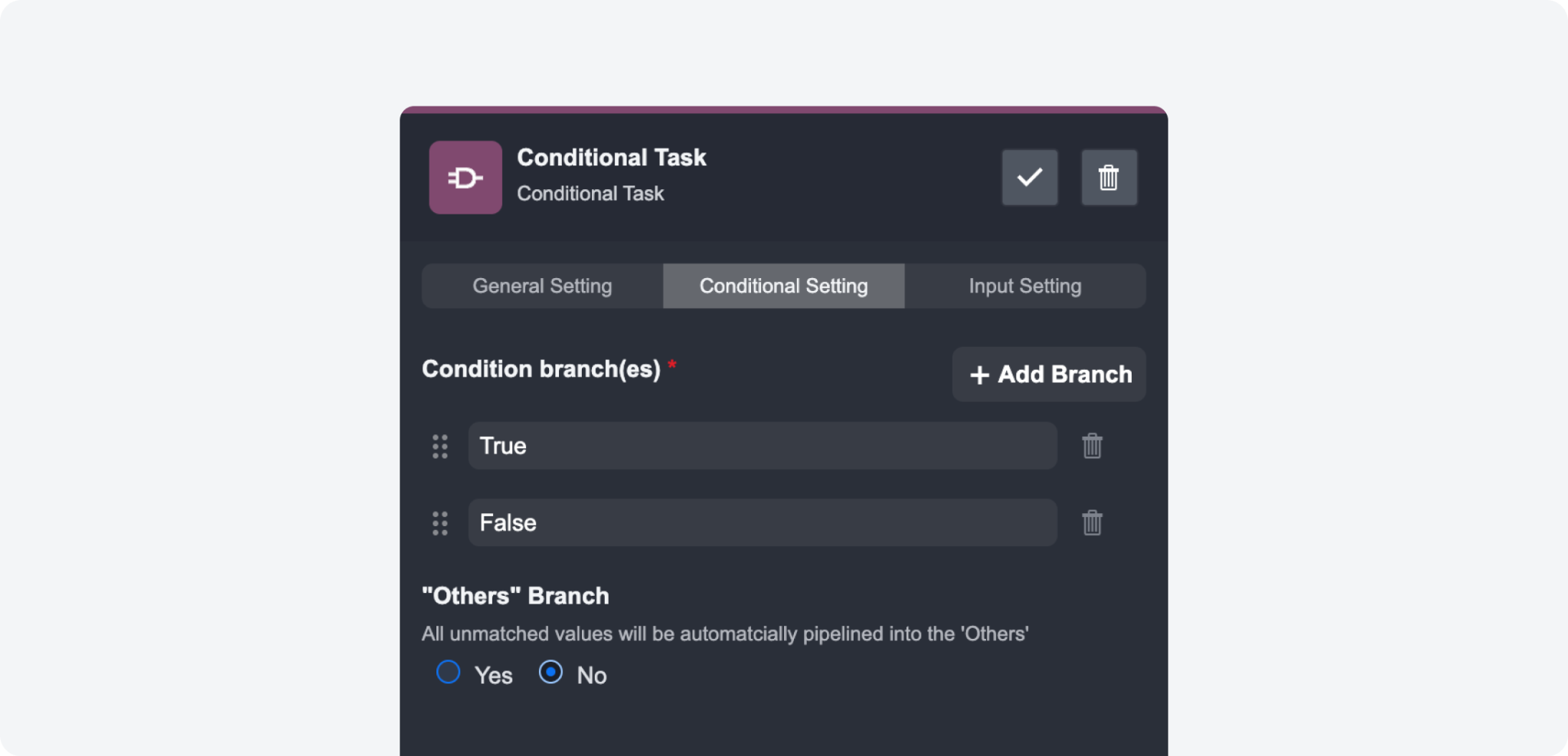Click the Condition branch(es) label
This screenshot has width=1568, height=756.
pos(541,369)
